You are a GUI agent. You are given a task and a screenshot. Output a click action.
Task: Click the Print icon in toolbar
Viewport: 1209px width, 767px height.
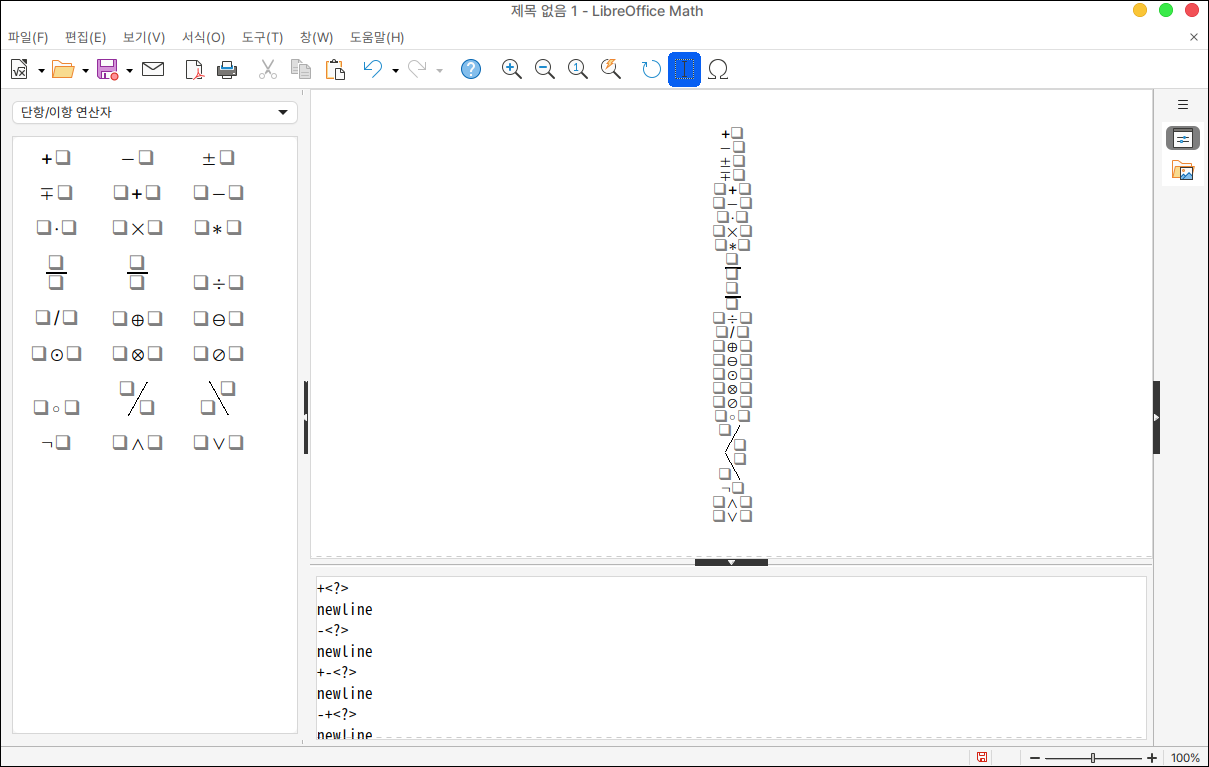pyautogui.click(x=227, y=69)
